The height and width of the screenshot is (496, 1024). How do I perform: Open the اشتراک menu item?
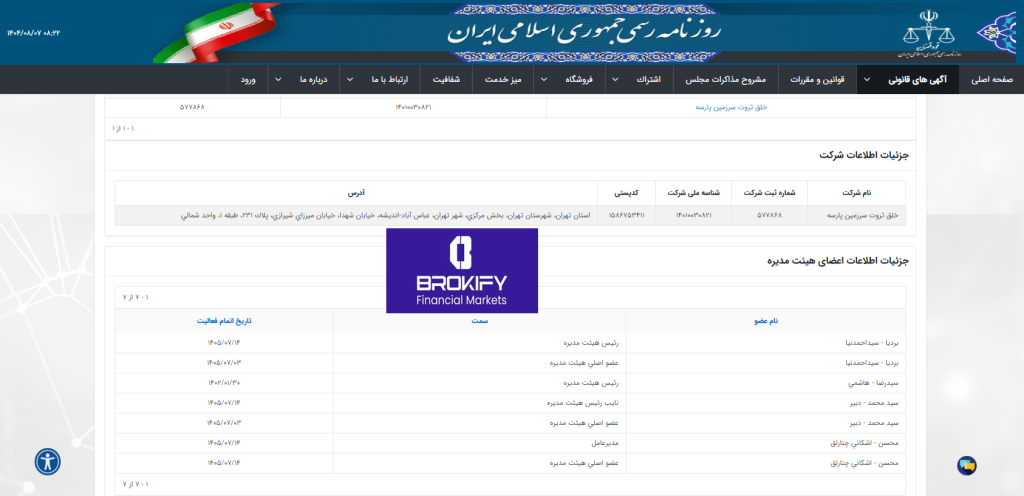point(647,80)
